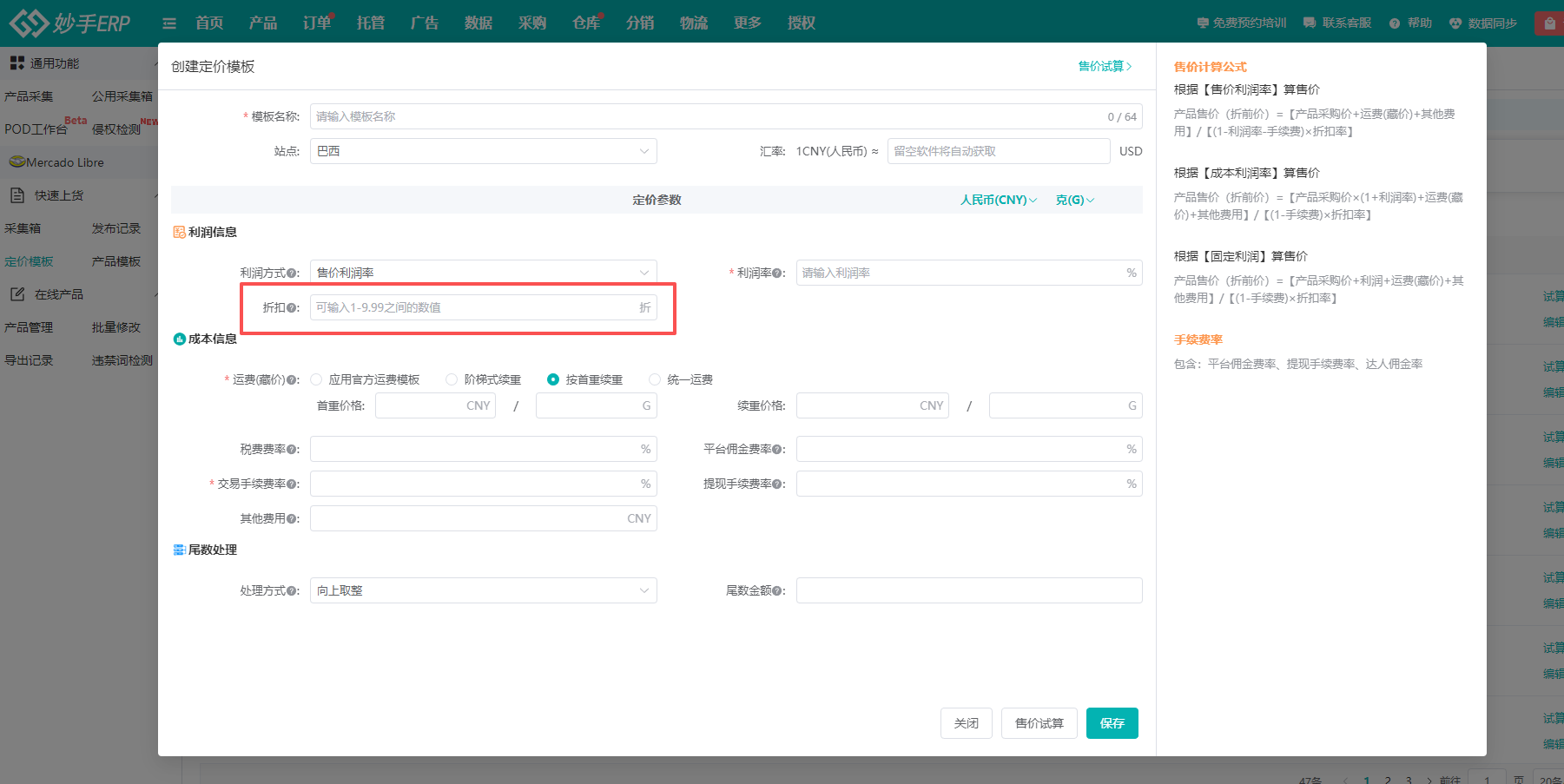The width and height of the screenshot is (1564, 784).
Task: Click the 联系客服 chat icon
Action: 1310,23
